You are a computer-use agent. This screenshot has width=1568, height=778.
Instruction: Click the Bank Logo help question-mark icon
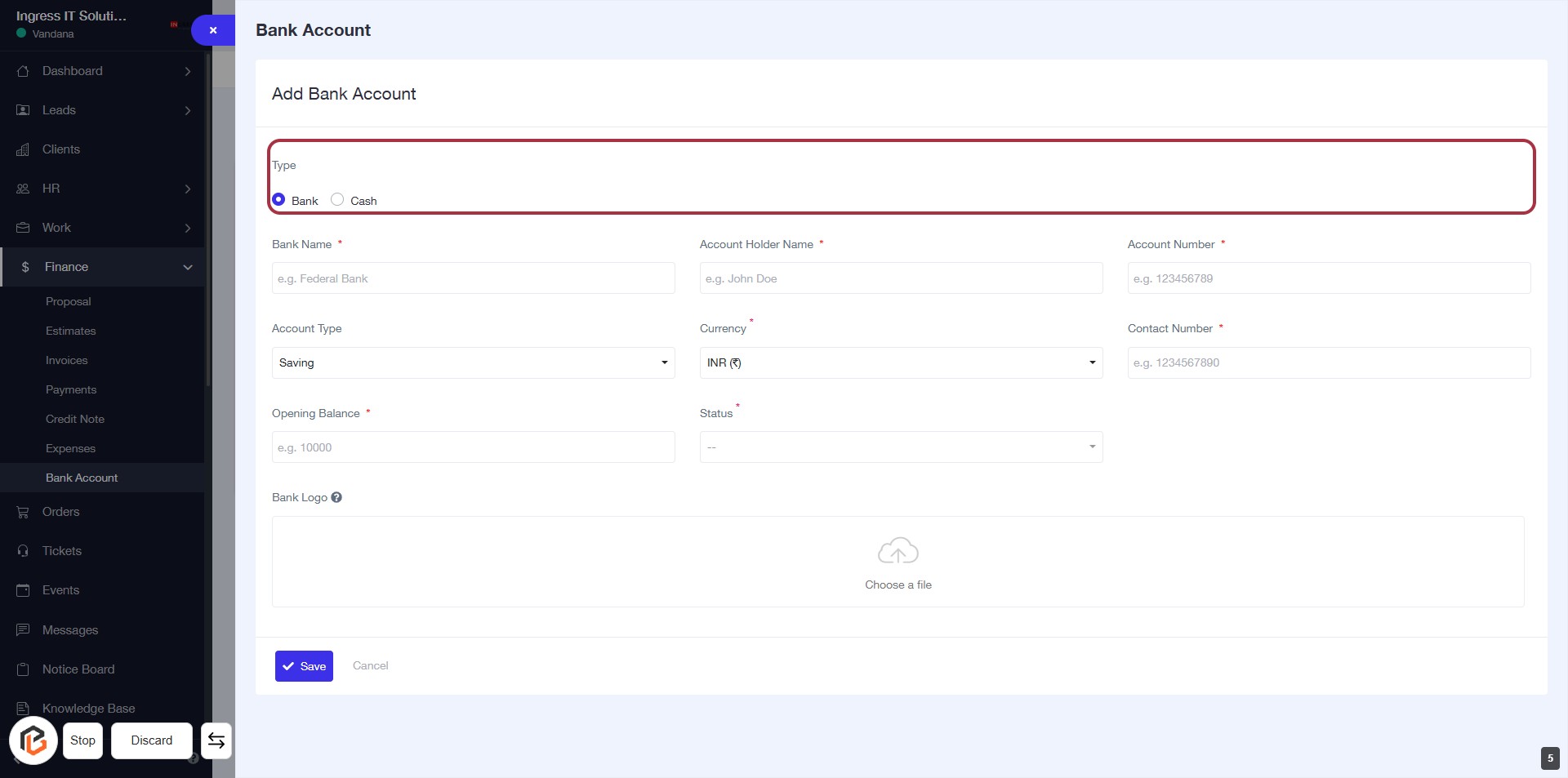pyautogui.click(x=336, y=497)
